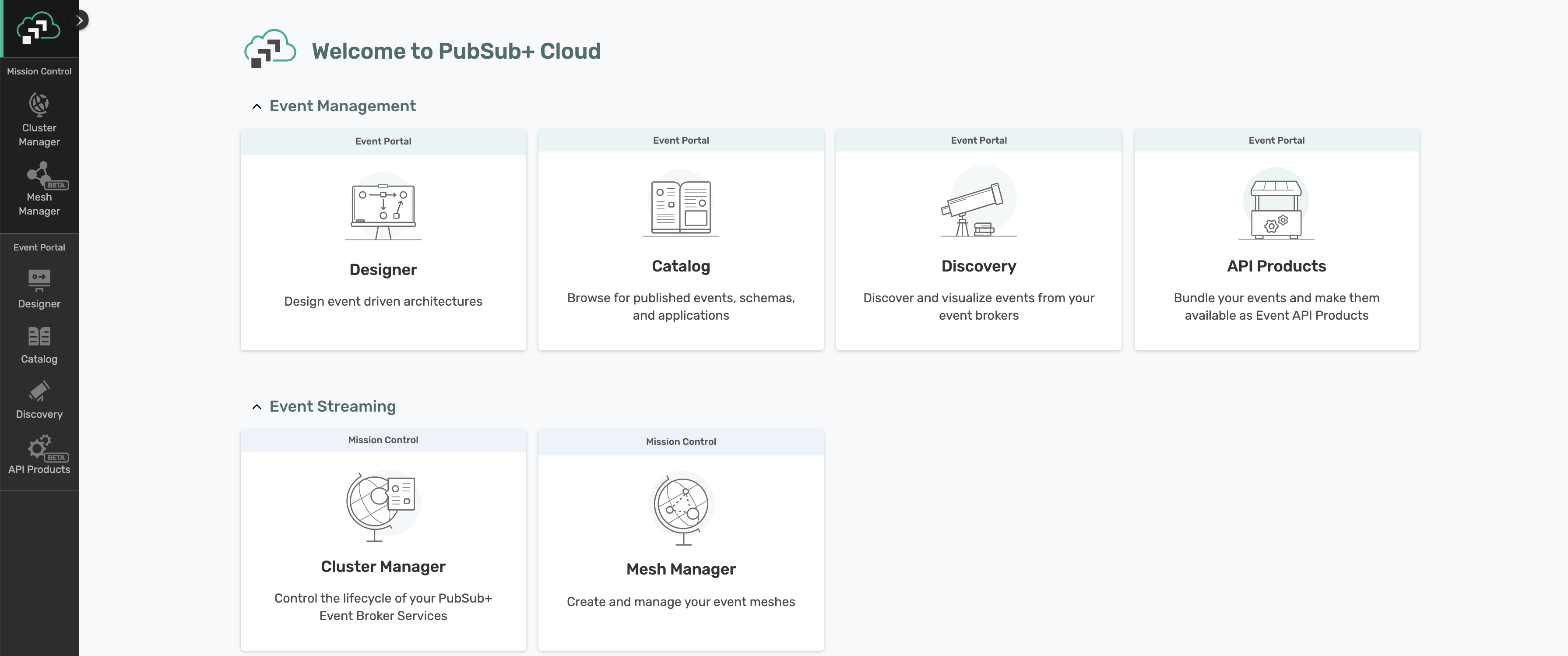Collapse the Event Streaming section
The width and height of the screenshot is (1568, 656).
click(x=257, y=406)
